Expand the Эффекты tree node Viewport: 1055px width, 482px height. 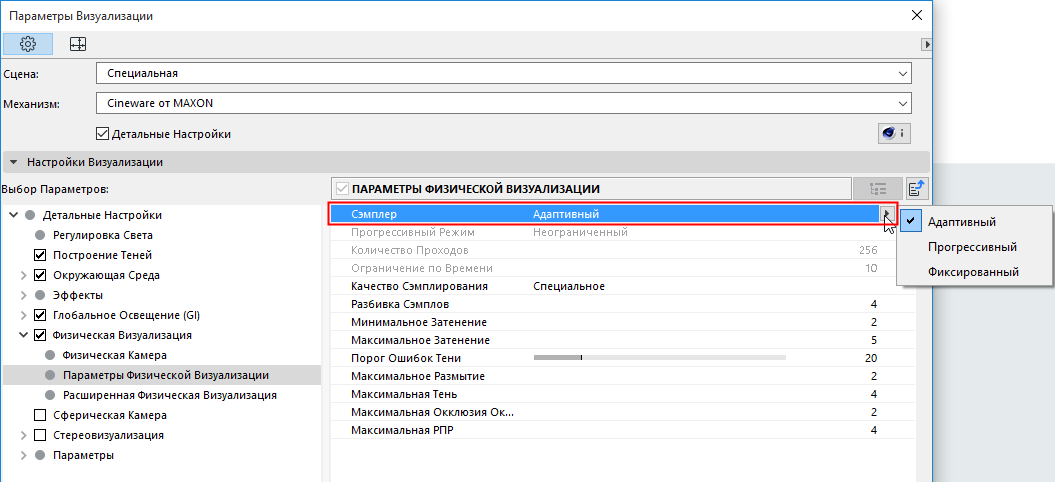[x=24, y=296]
